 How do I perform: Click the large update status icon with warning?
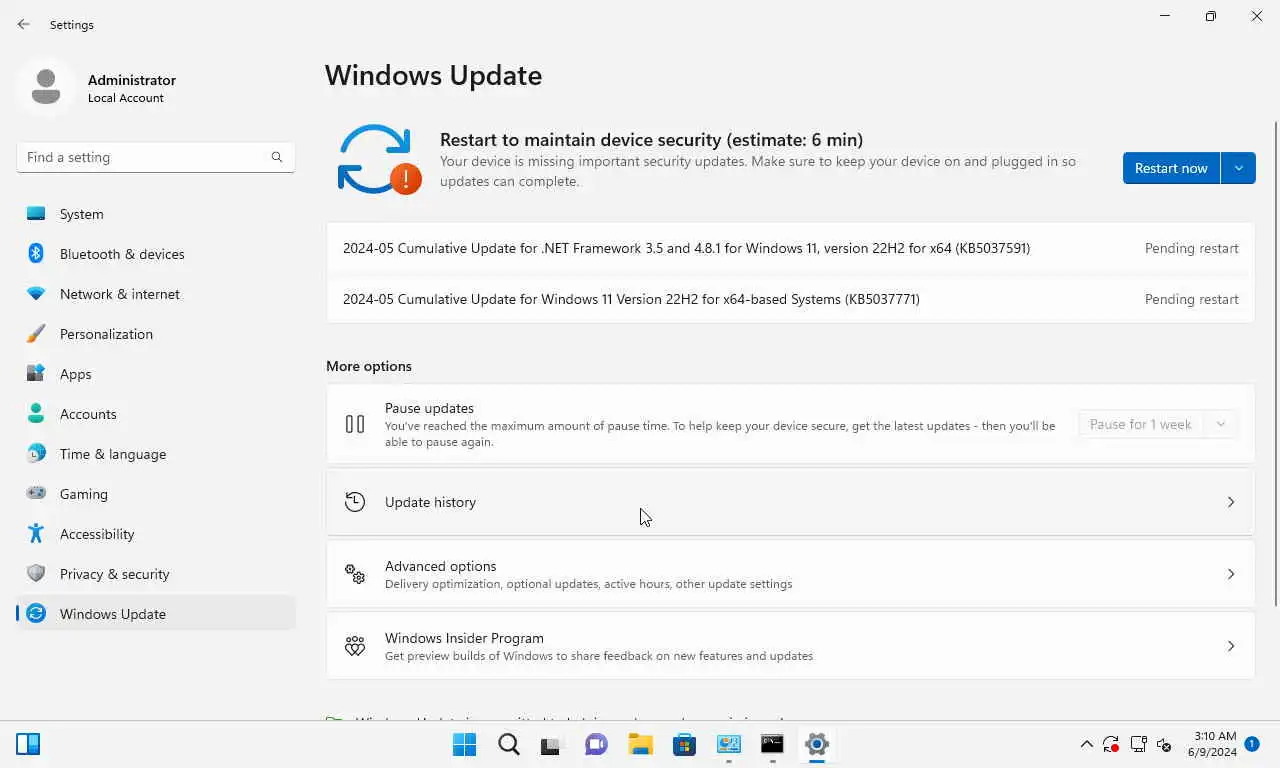coord(379,159)
